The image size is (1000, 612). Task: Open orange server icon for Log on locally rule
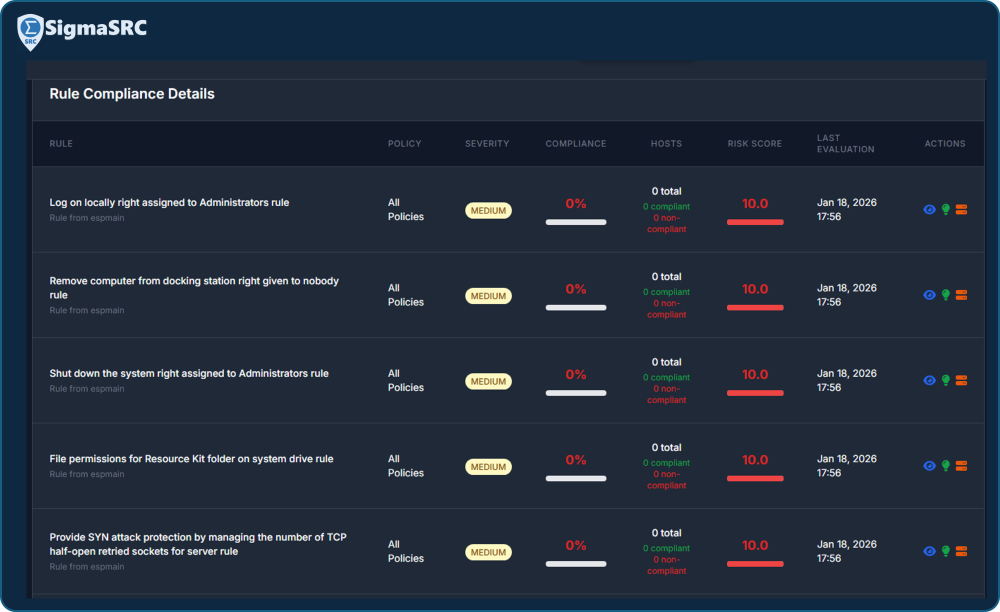[x=962, y=210]
